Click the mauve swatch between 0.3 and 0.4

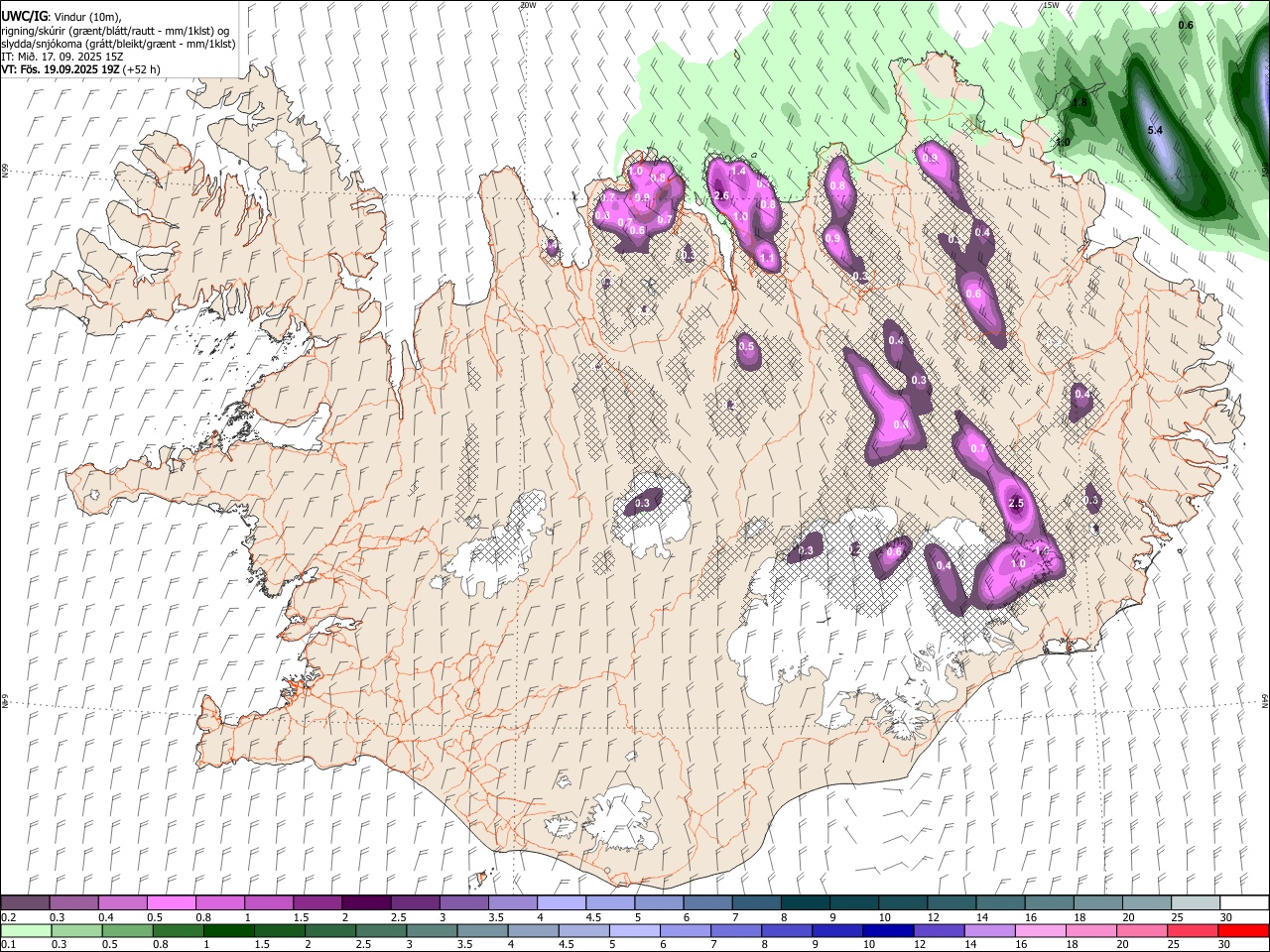point(73,903)
